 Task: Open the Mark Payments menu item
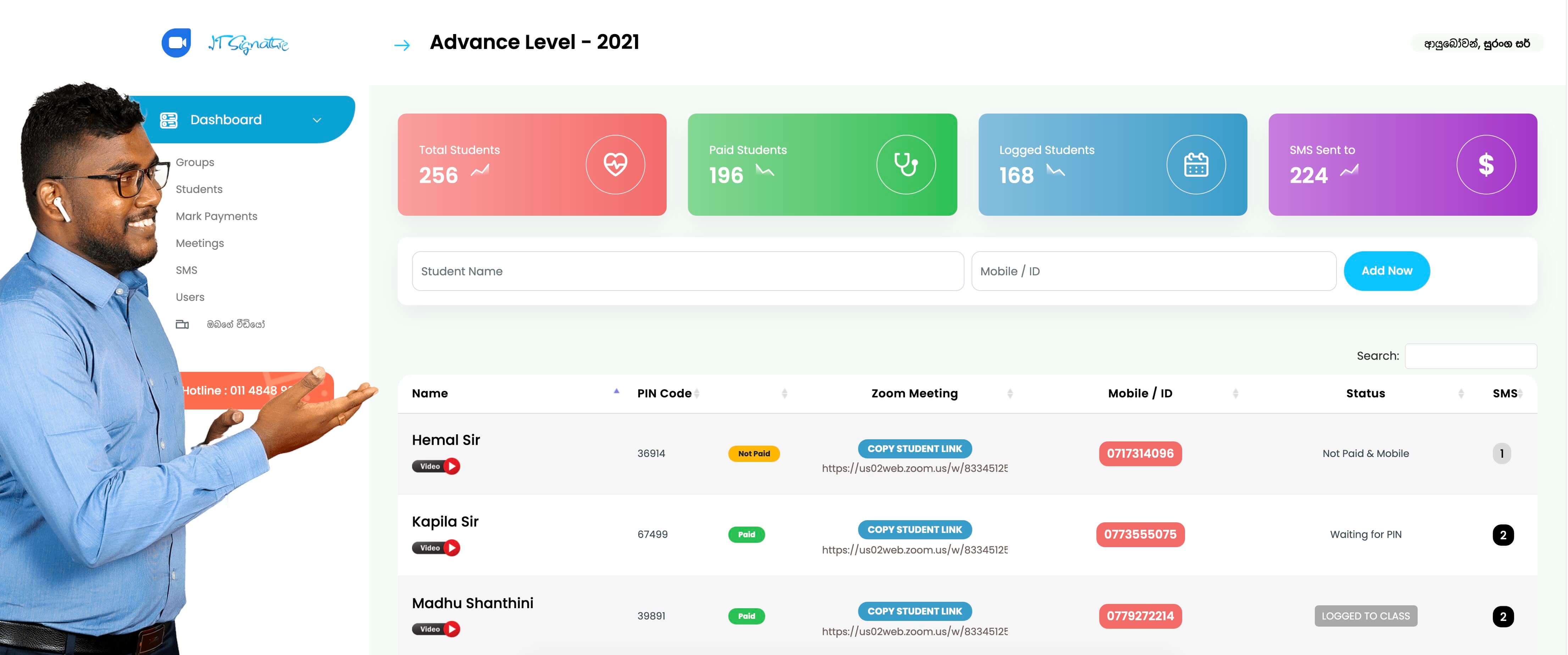click(x=216, y=216)
